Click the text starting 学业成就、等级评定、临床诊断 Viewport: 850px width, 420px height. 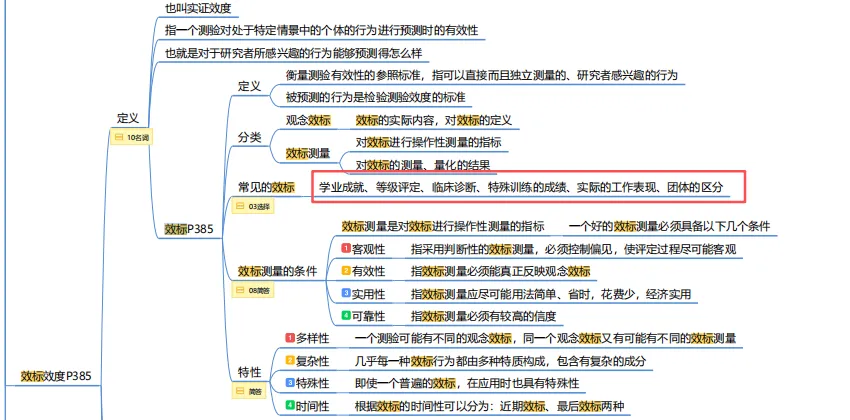click(521, 188)
